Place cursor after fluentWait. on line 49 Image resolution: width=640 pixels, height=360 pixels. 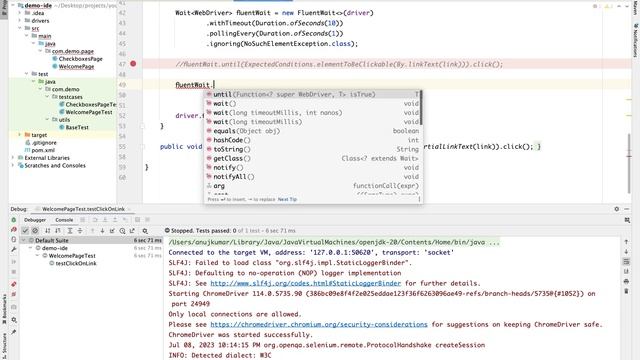pyautogui.click(x=214, y=85)
